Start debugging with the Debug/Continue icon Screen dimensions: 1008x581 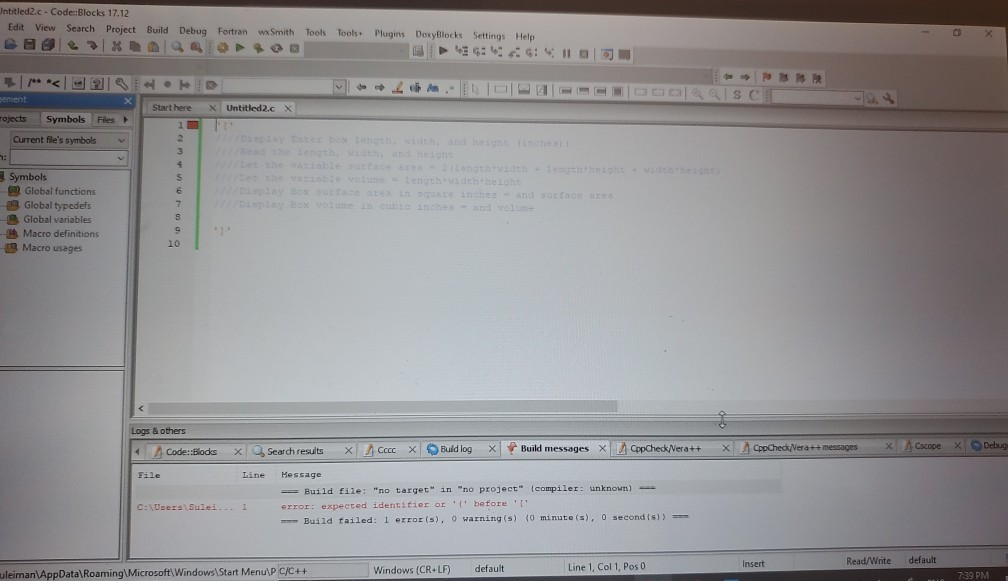pyautogui.click(x=443, y=49)
